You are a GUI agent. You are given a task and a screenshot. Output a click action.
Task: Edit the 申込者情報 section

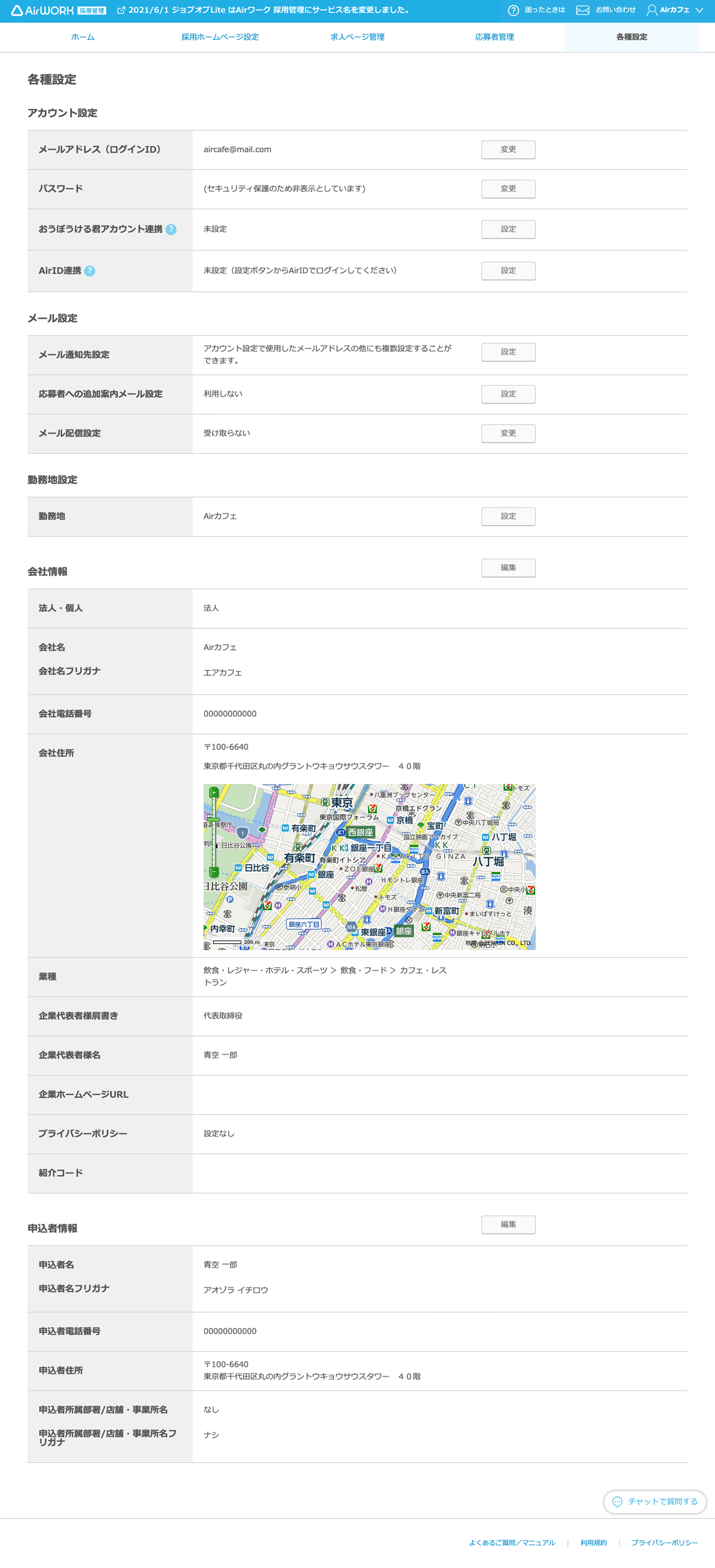click(x=508, y=1225)
